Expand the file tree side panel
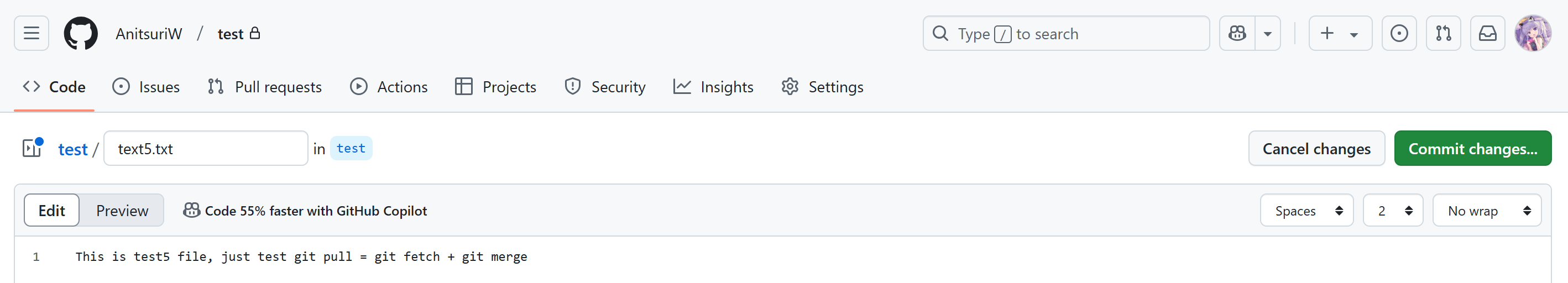This screenshot has height=283, width=1568. point(32,149)
